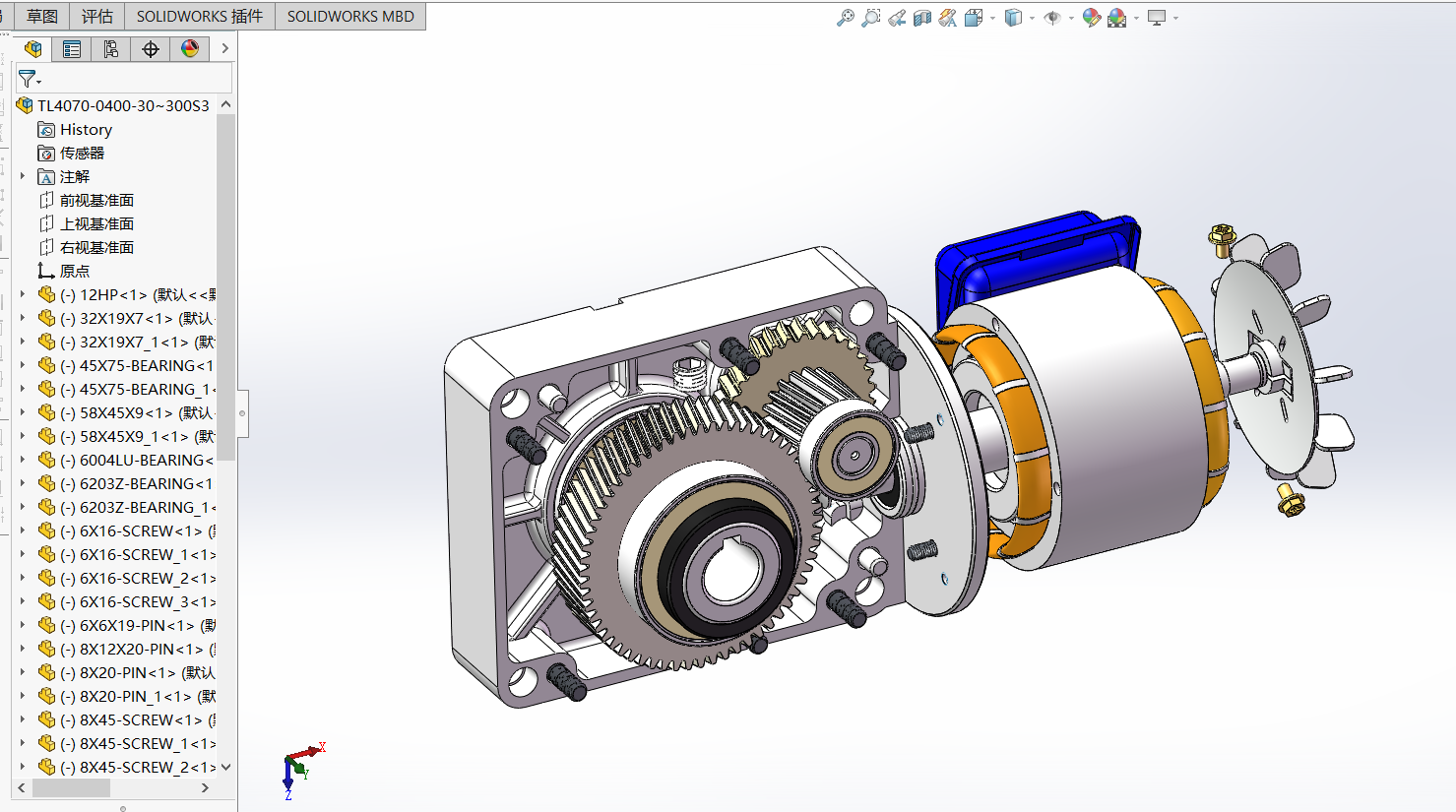Click the horizontal scrollbar right arrow
The width and height of the screenshot is (1456, 812).
pos(205,787)
